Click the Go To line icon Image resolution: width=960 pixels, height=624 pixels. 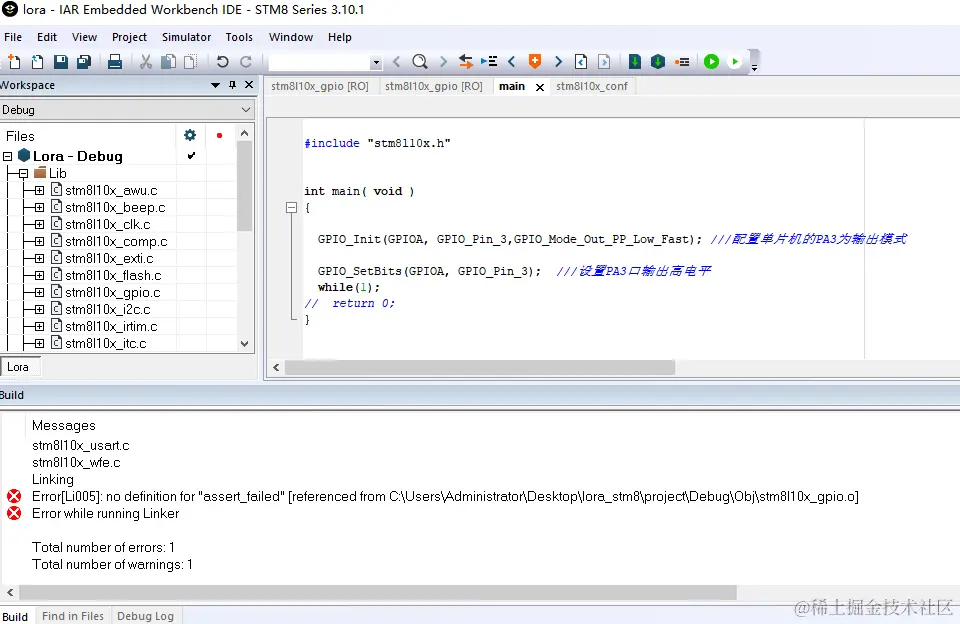coord(489,61)
